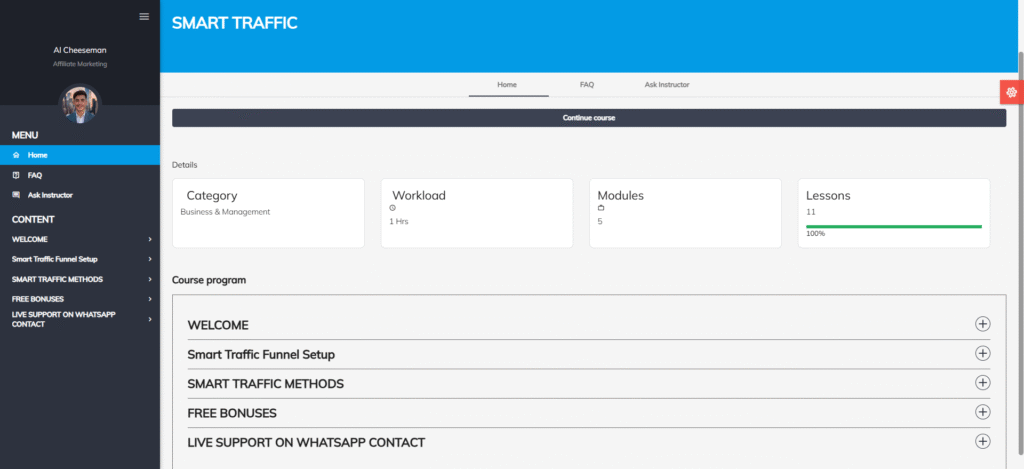The width and height of the screenshot is (1024, 469).
Task: Select FAQ in sidebar menu
Action: [x=80, y=175]
